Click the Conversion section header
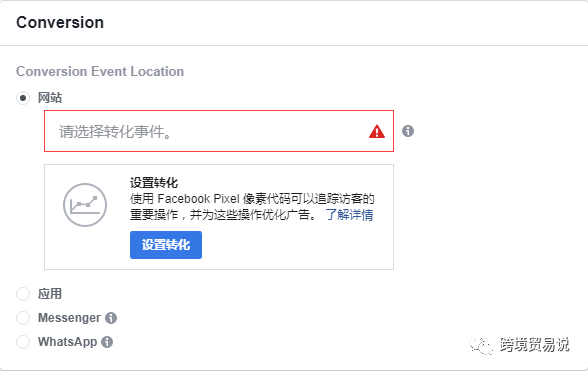588x371 pixels. tap(60, 23)
